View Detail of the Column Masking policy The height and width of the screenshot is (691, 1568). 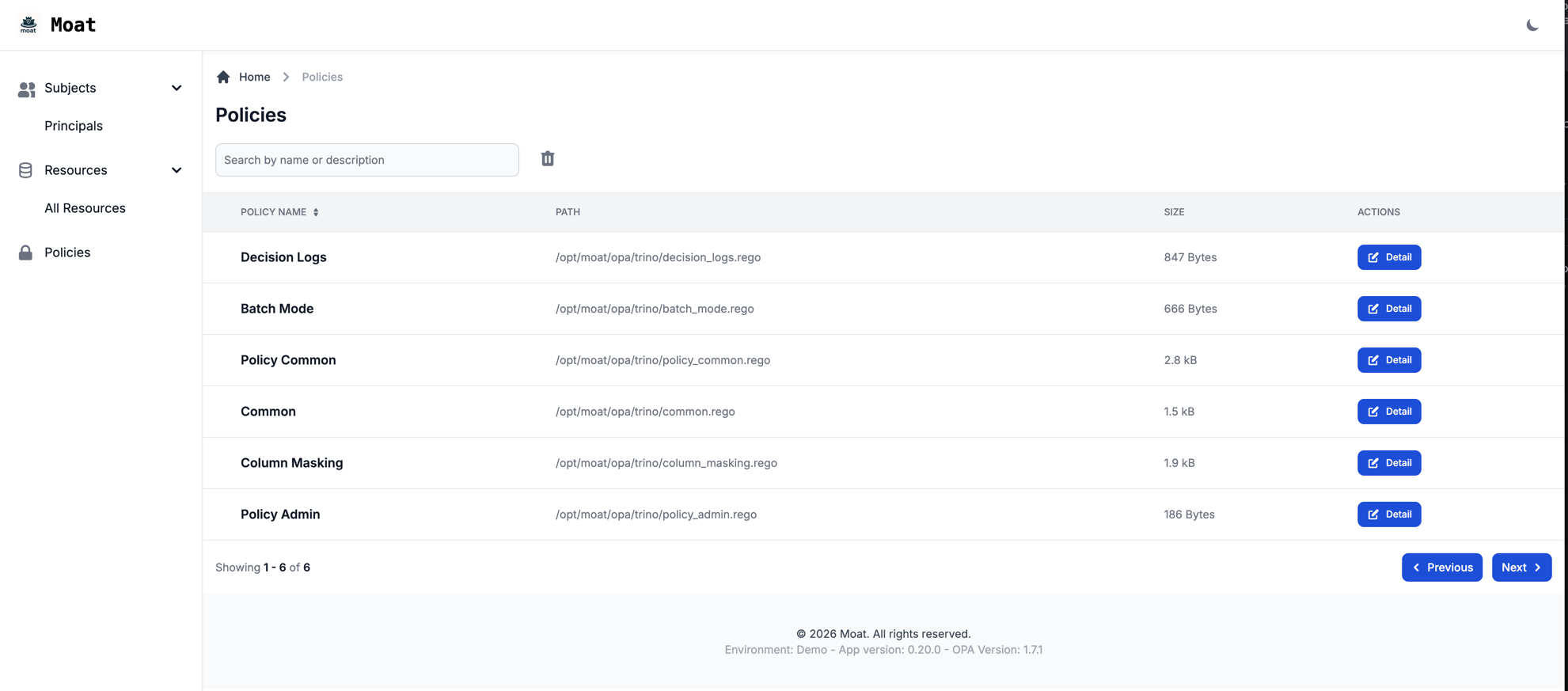click(1389, 463)
